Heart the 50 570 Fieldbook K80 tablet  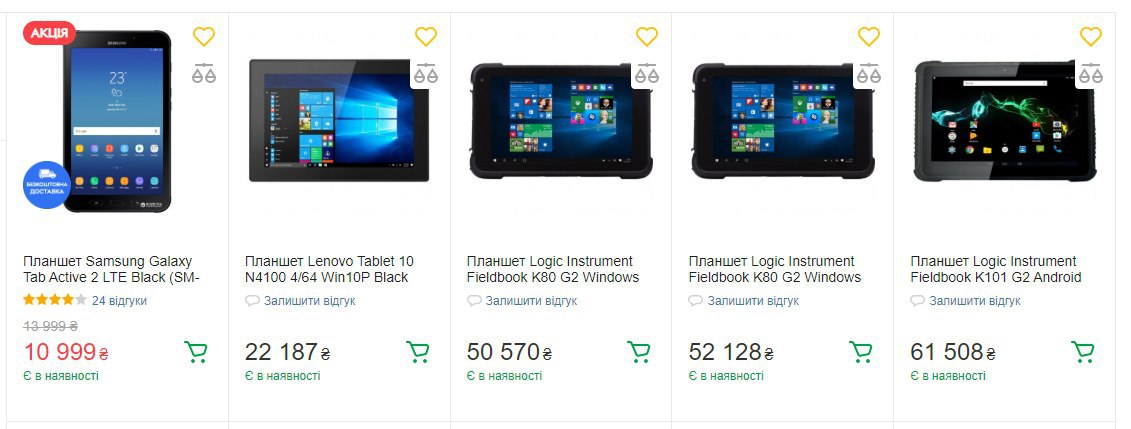coord(647,36)
